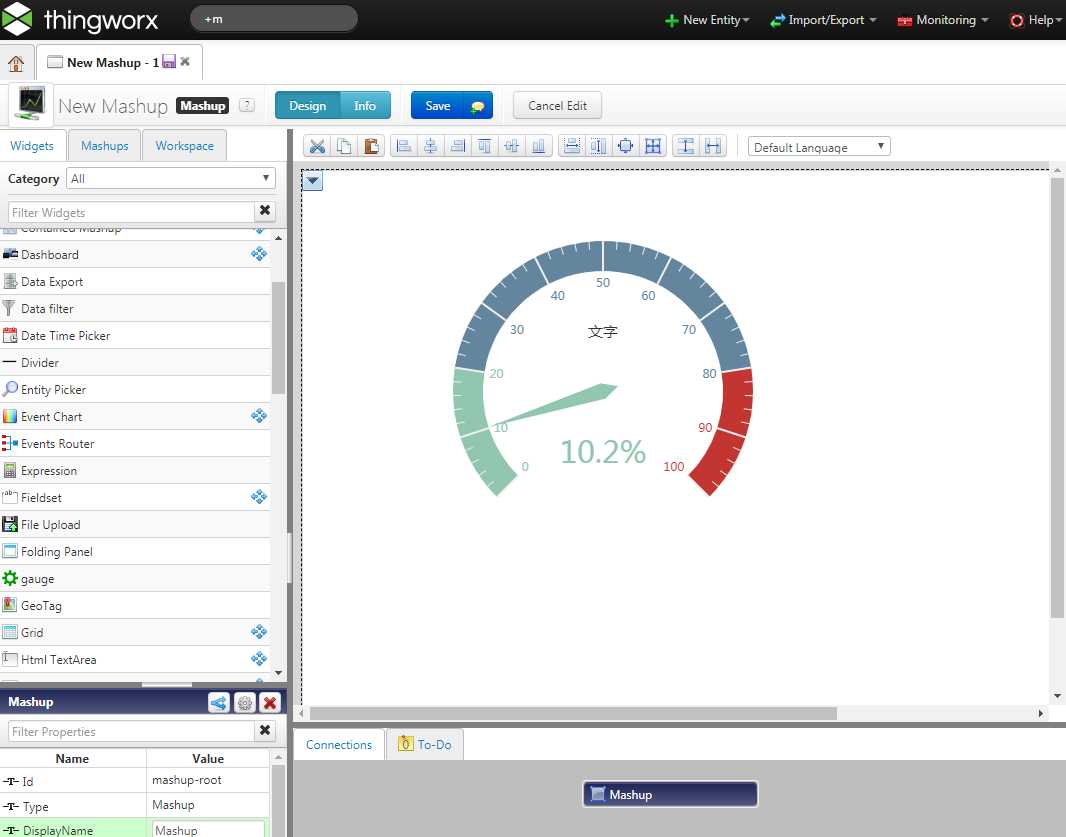This screenshot has height=837, width=1066.
Task: Click the responsive icon on Grid row
Action: pyautogui.click(x=259, y=632)
